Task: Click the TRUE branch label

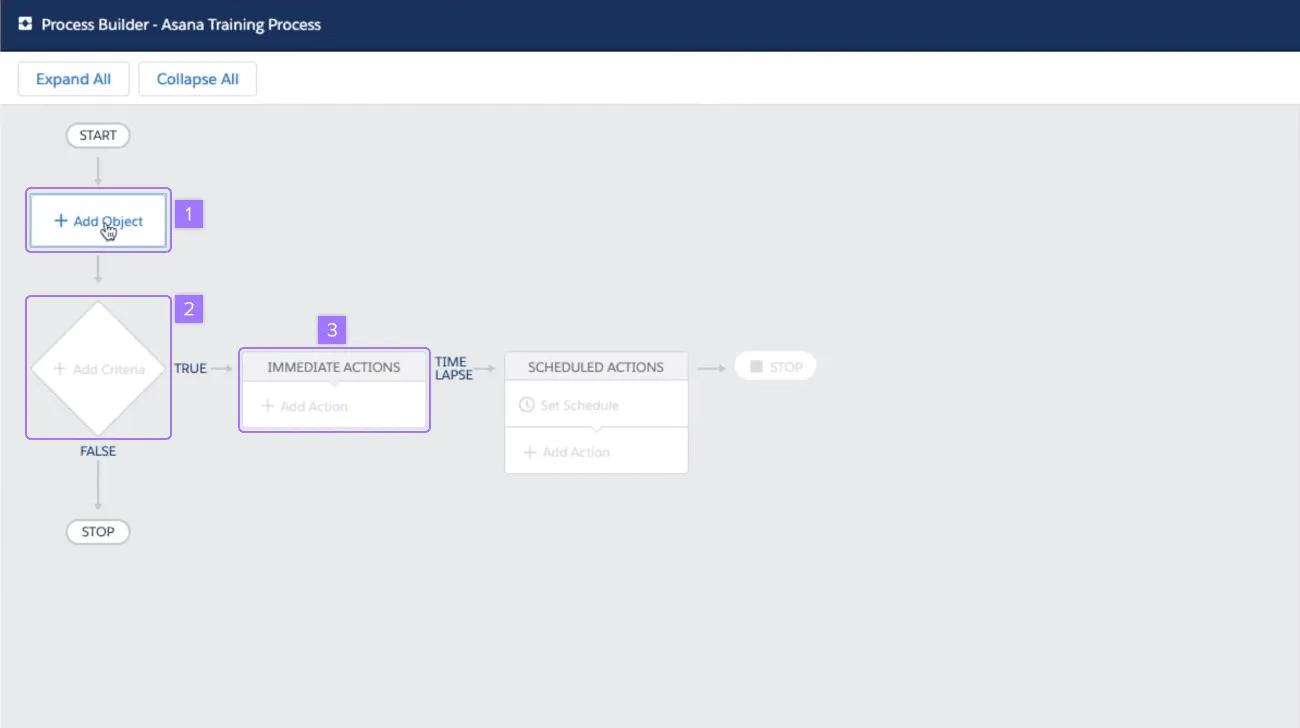Action: [x=190, y=368]
